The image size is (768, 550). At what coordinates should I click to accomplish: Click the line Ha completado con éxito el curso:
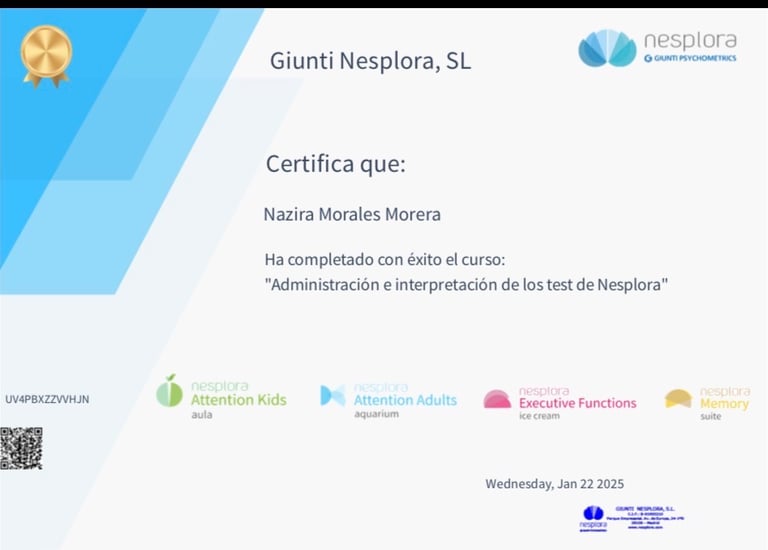coord(384,259)
